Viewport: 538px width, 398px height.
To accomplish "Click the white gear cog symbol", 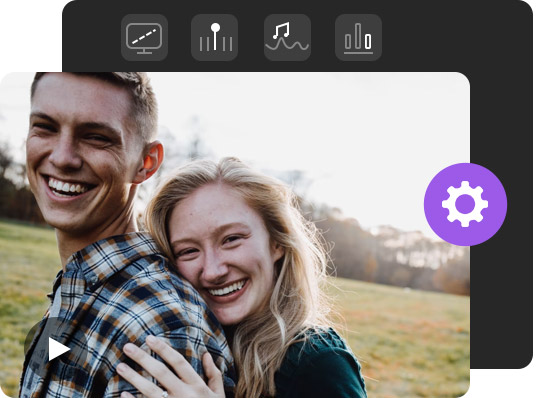I will click(x=465, y=204).
